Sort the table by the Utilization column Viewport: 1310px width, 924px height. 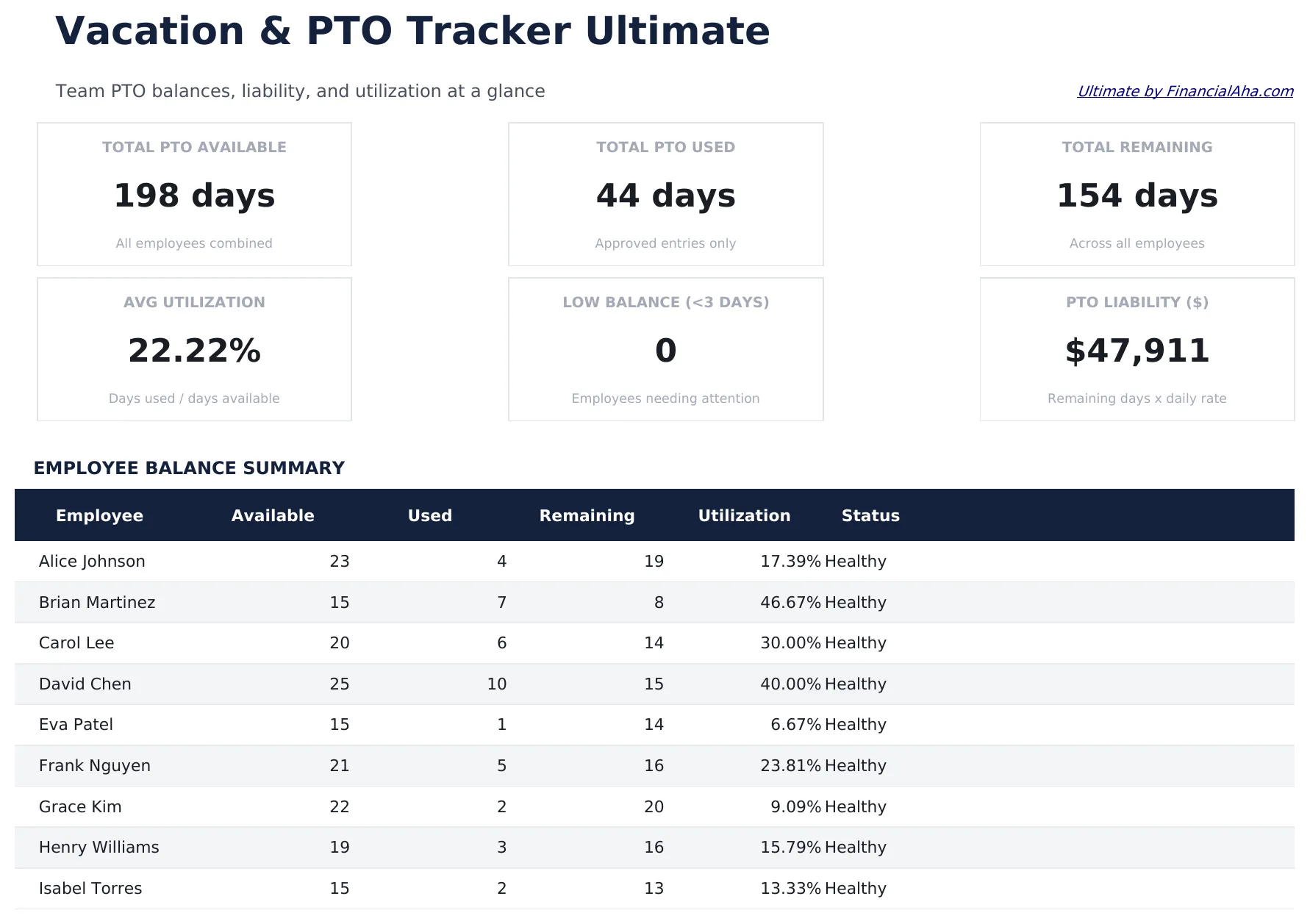(x=744, y=515)
